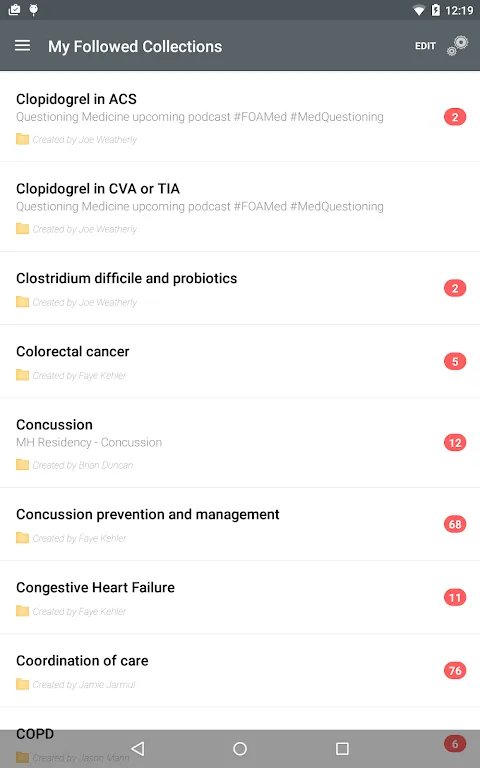
Task: Tap folder icon under Colorectal cancer
Action: (x=23, y=375)
